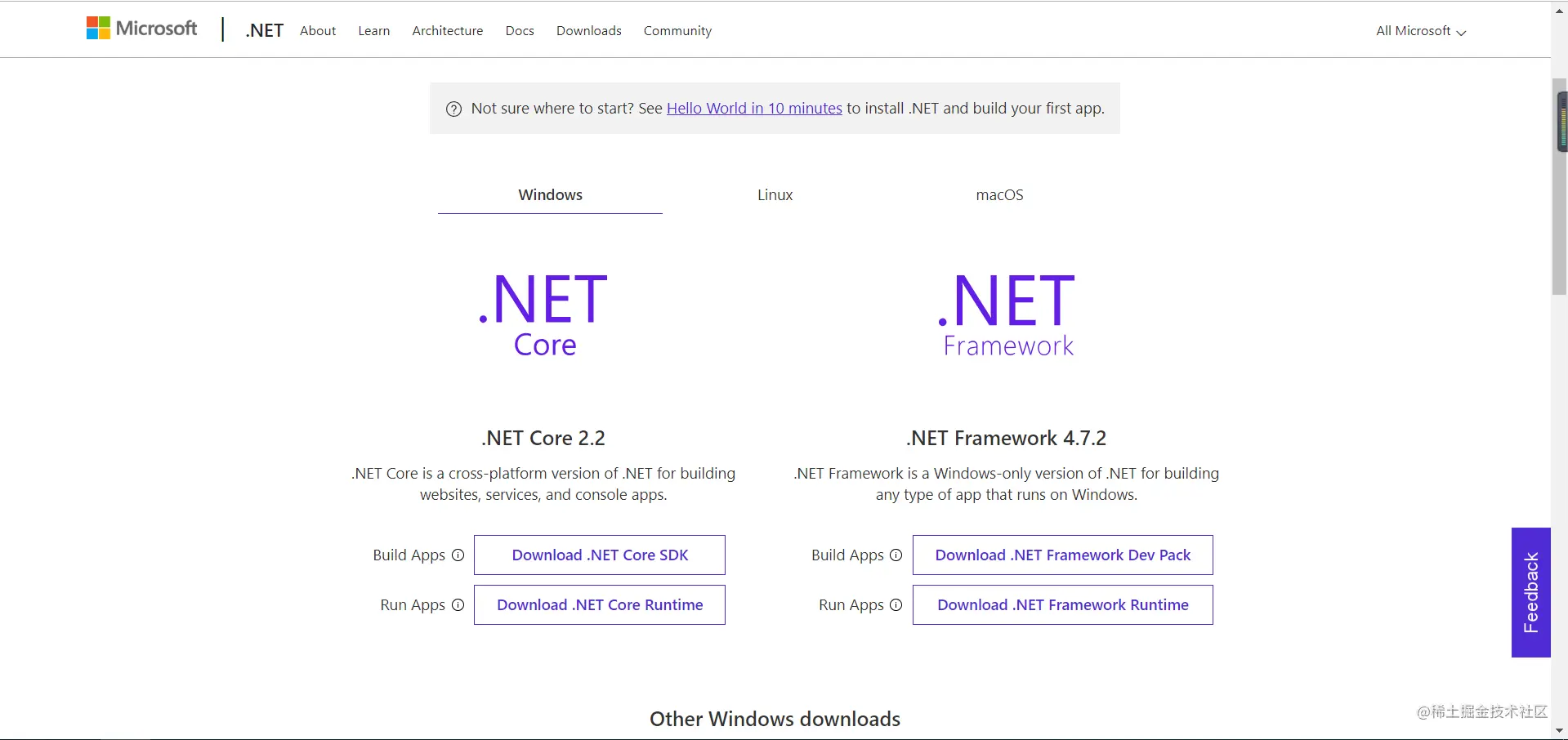Open the Hello World in 10 minutes link

click(754, 108)
